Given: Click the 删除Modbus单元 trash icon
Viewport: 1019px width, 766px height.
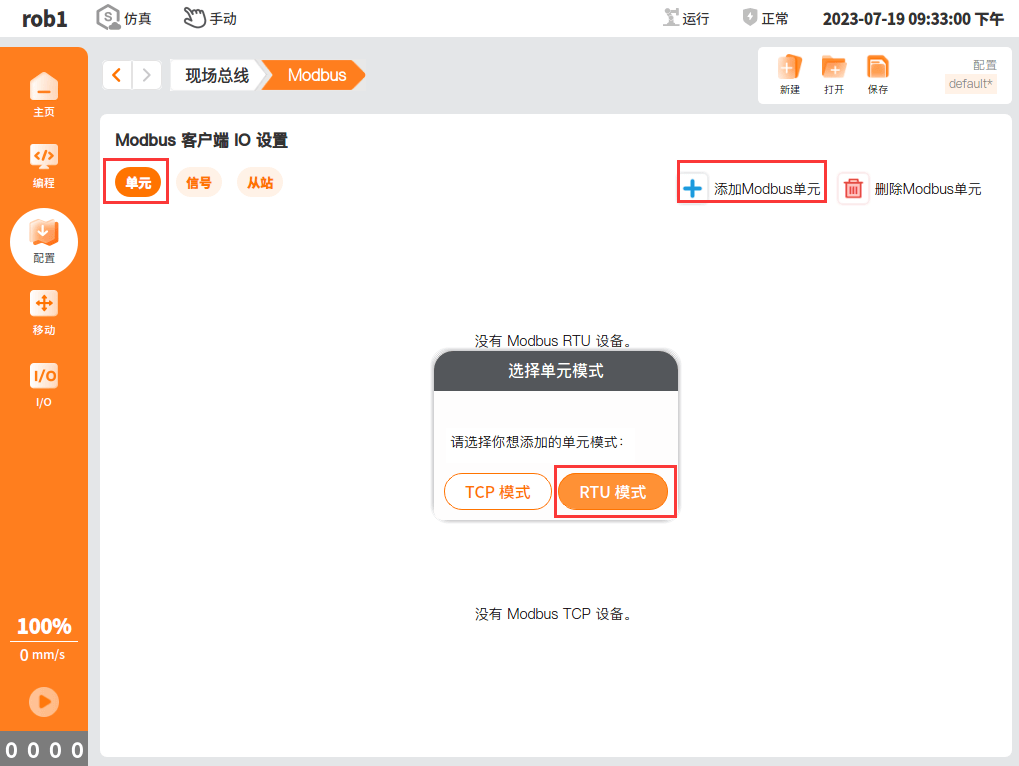Looking at the screenshot, I should (853, 189).
